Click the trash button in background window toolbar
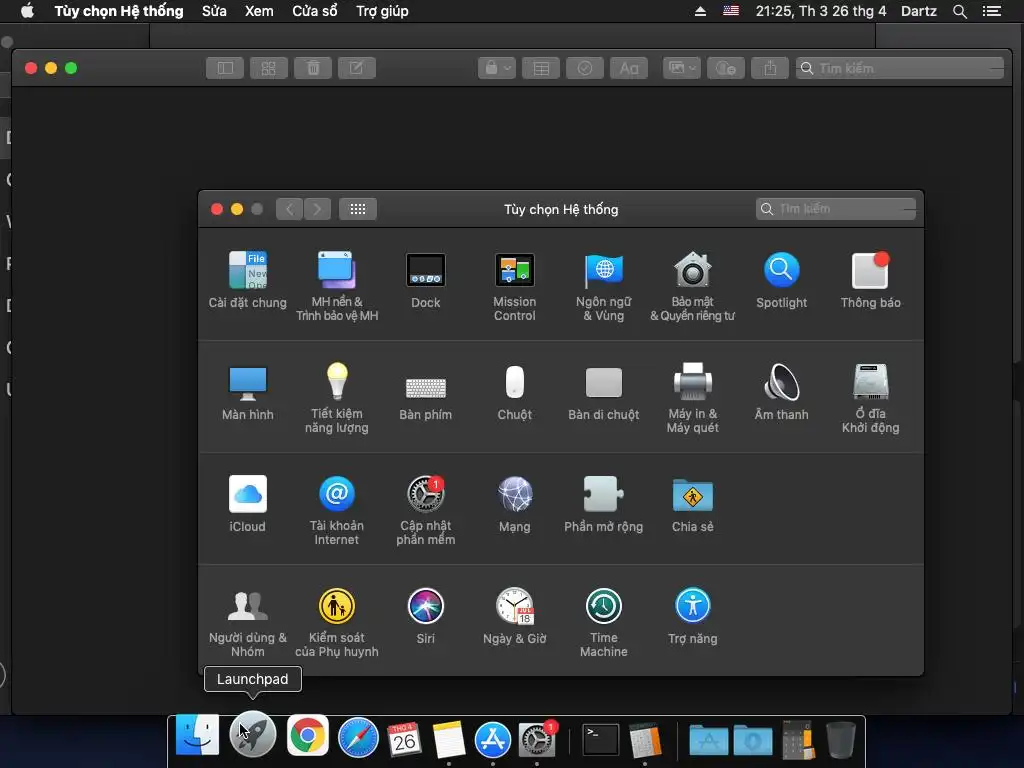Screen dimensions: 1024x768 [x=313, y=68]
